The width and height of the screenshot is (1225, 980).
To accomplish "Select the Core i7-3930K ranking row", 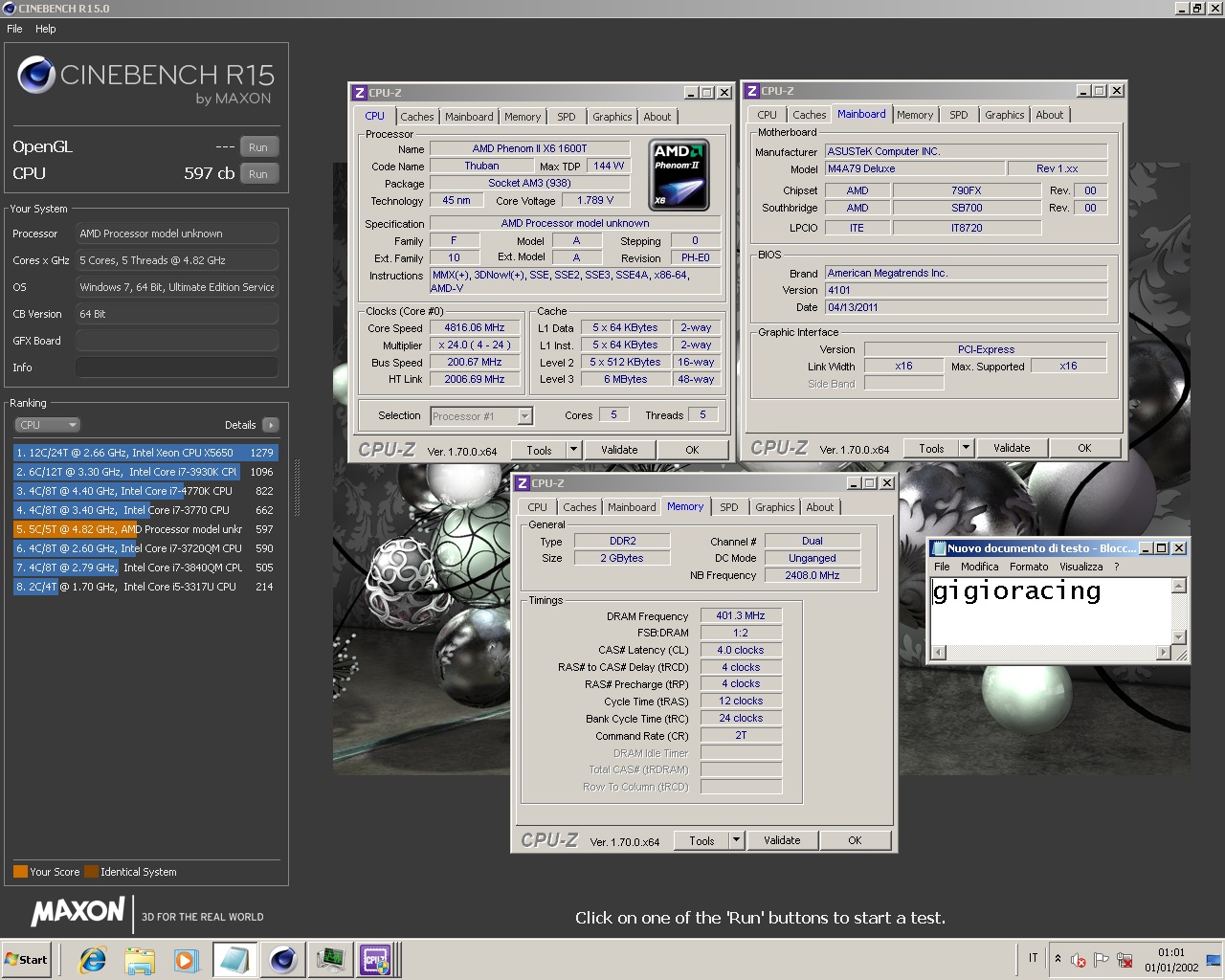I will click(x=145, y=472).
